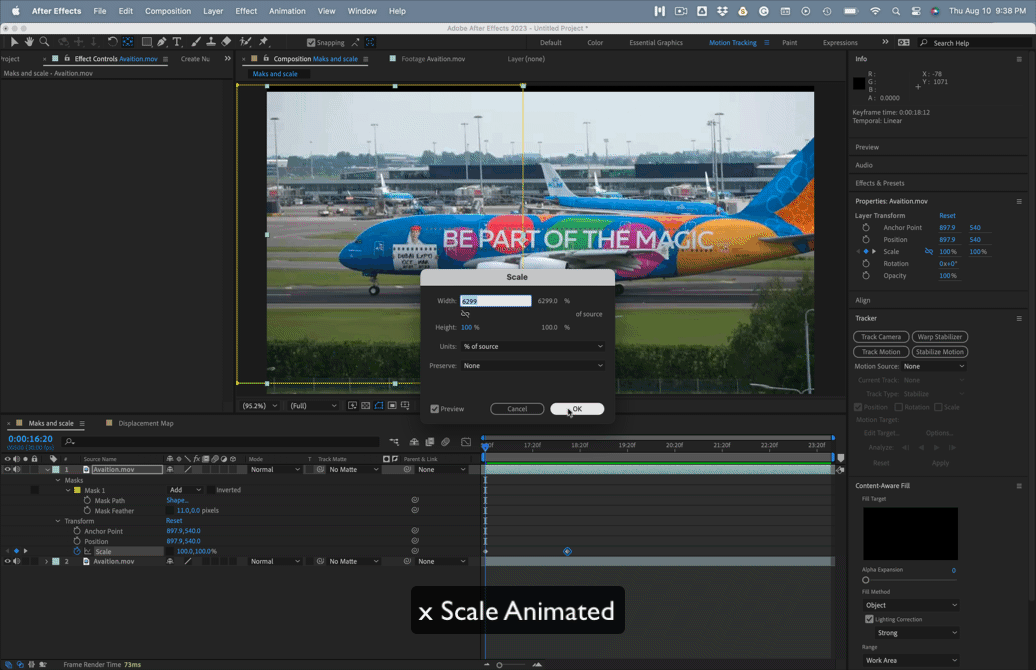The width and height of the screenshot is (1036, 670).
Task: Expand layer 2 Avaition.mov properties
Action: pyautogui.click(x=46, y=562)
